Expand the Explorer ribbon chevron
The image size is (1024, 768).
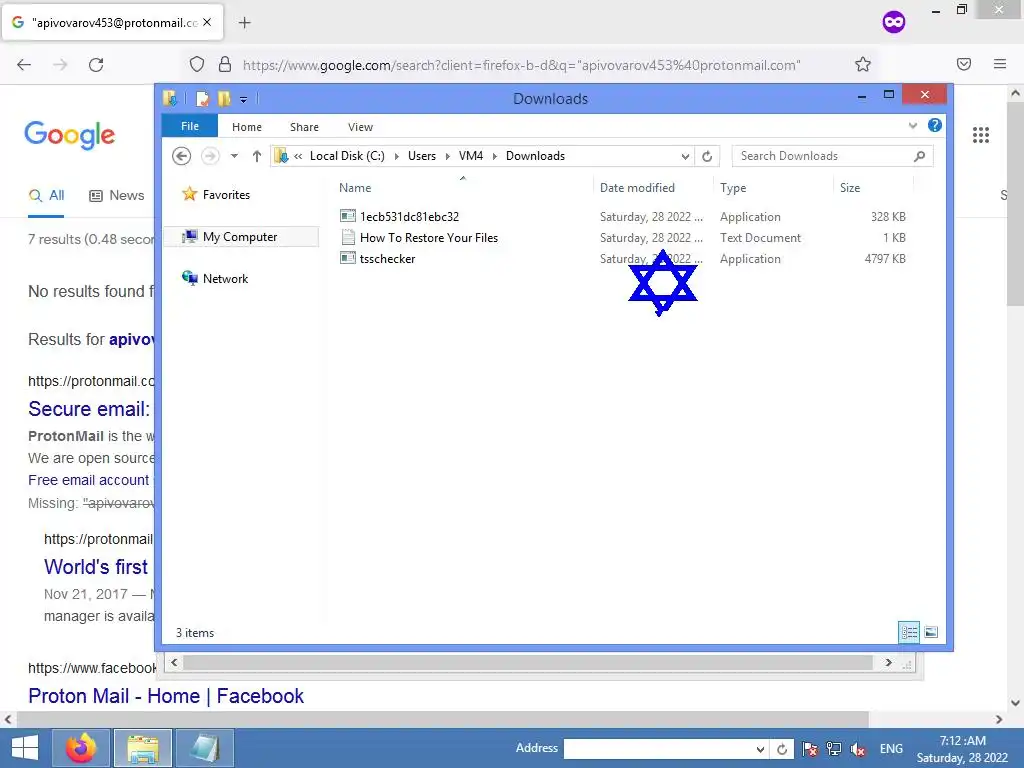click(913, 125)
